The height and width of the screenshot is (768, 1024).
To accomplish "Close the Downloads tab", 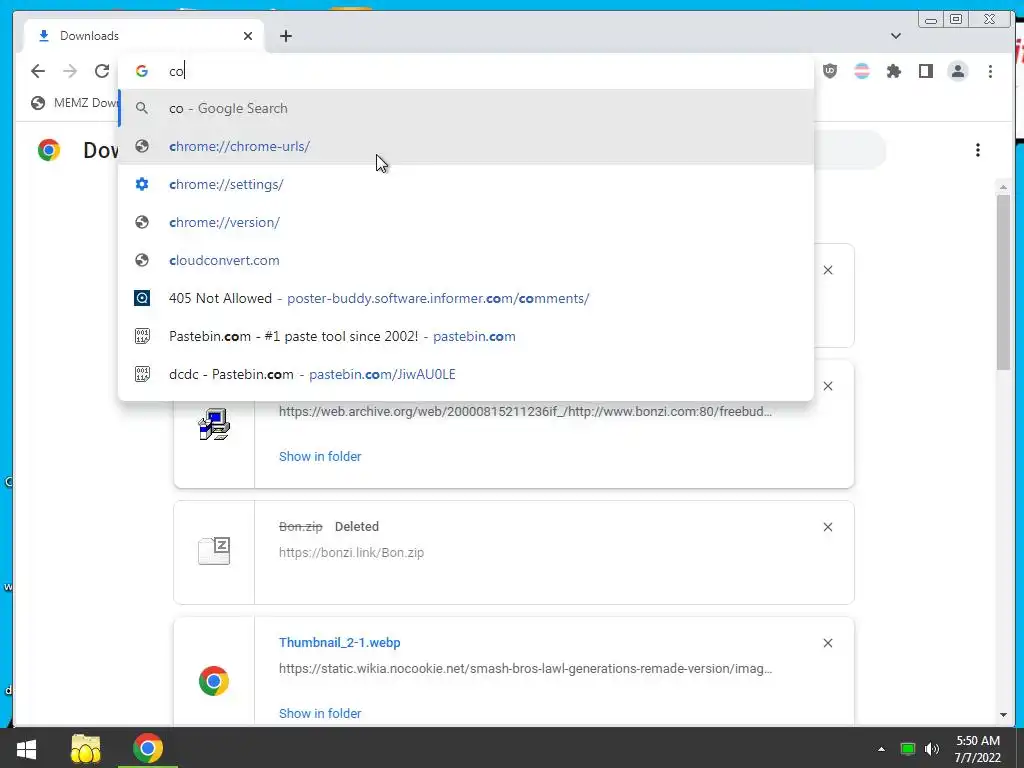I will (x=248, y=36).
